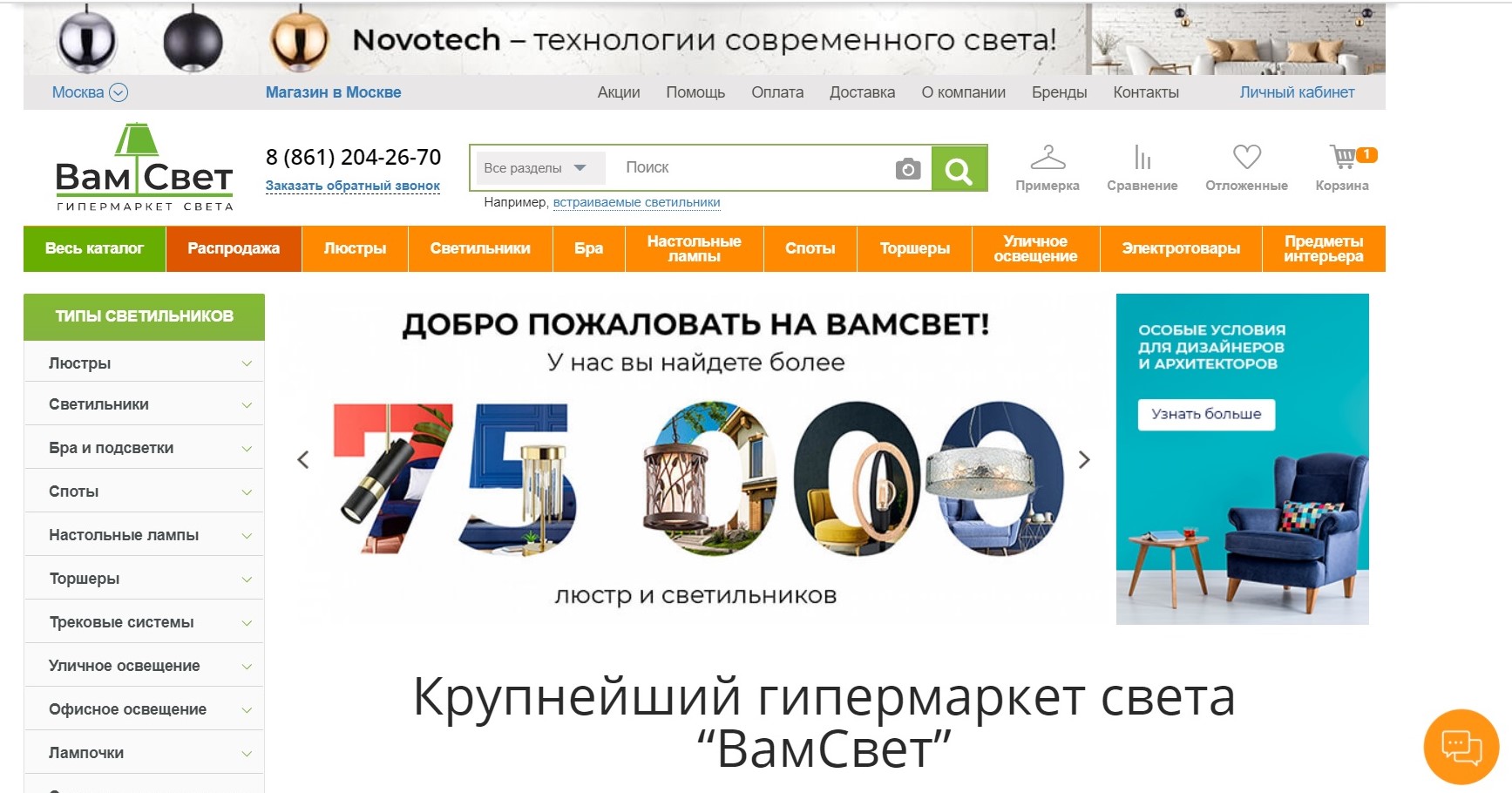Open the Распродажа menu item
The height and width of the screenshot is (793, 1512).
point(234,248)
